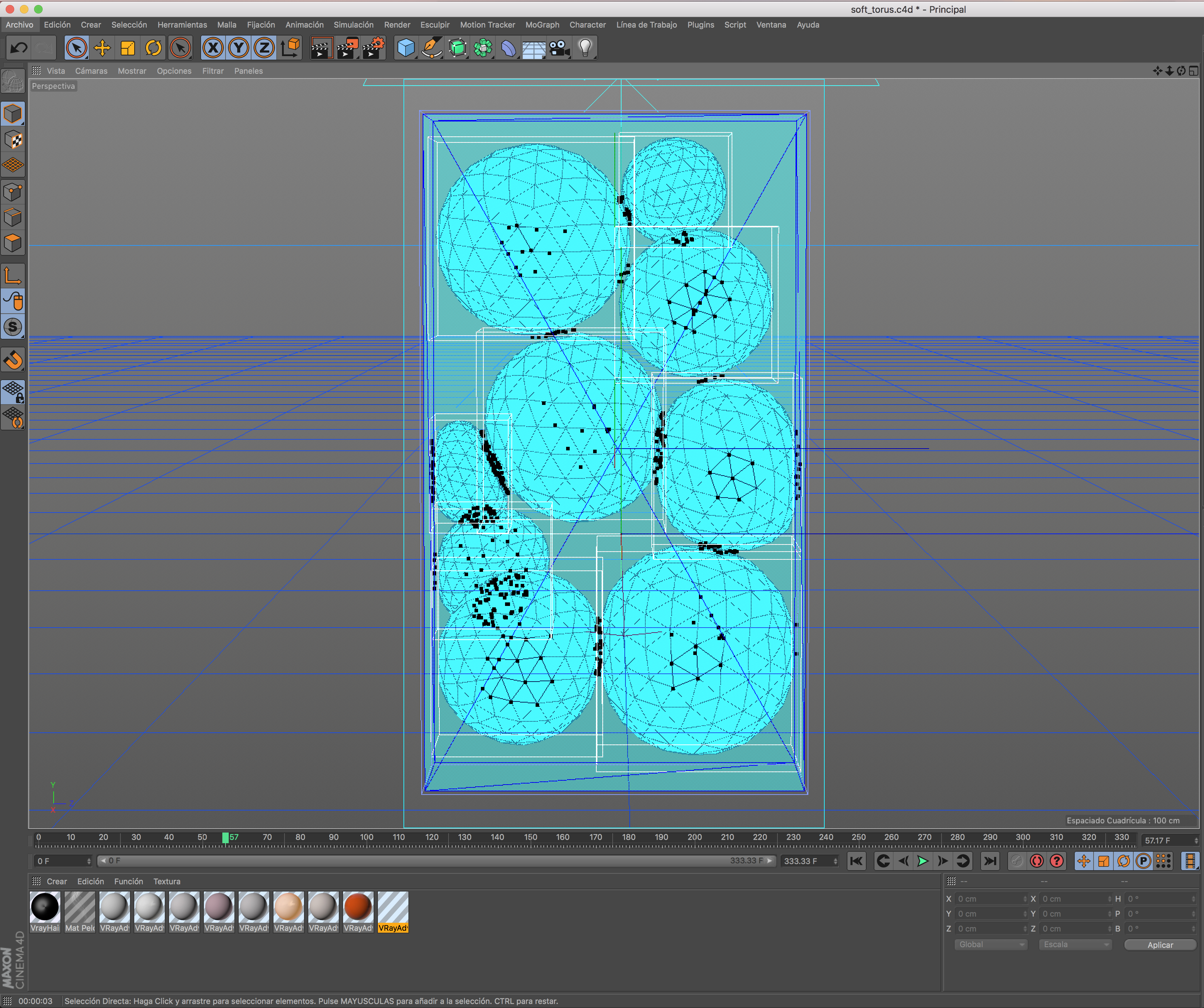Screen dimensions: 1204x1008
Task: Toggle the Y axis lock
Action: click(239, 48)
